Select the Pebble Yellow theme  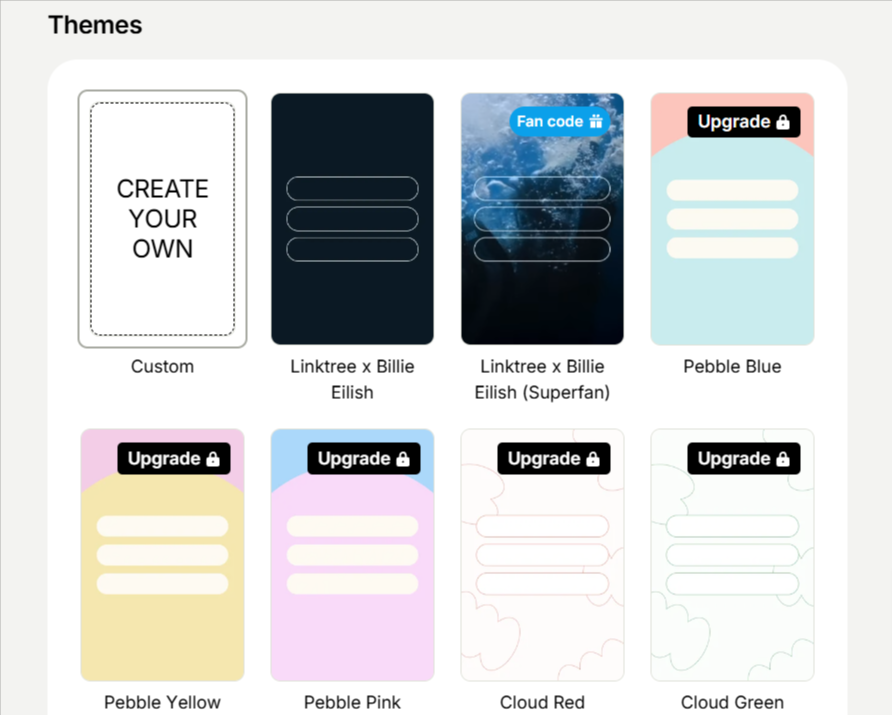[162, 570]
